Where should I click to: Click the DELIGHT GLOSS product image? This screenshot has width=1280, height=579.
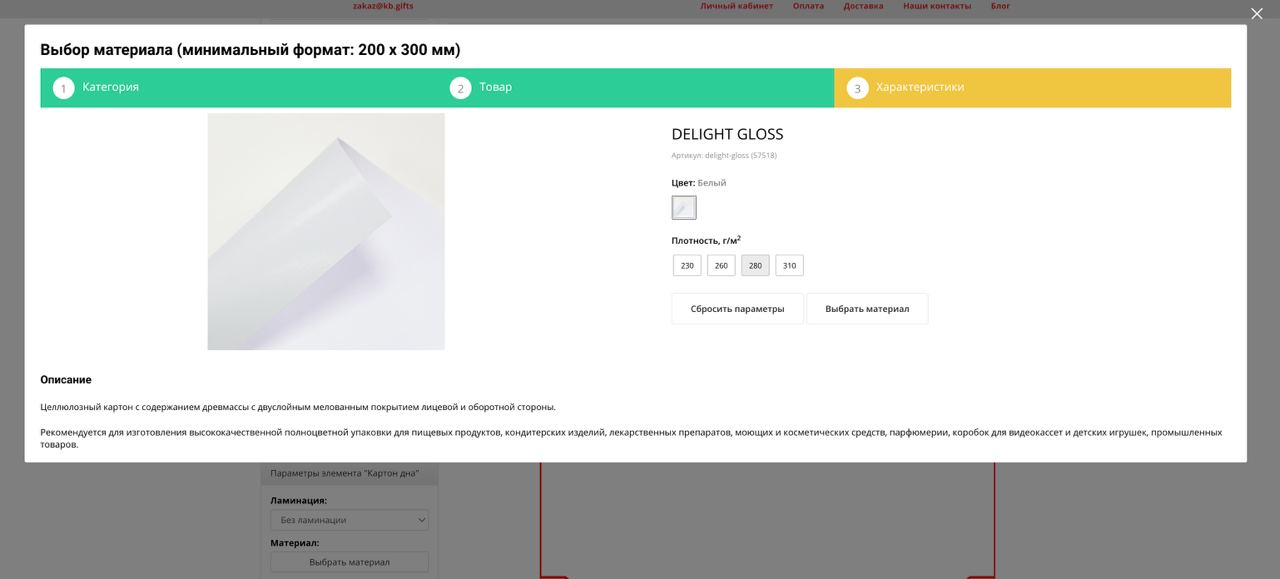click(326, 232)
